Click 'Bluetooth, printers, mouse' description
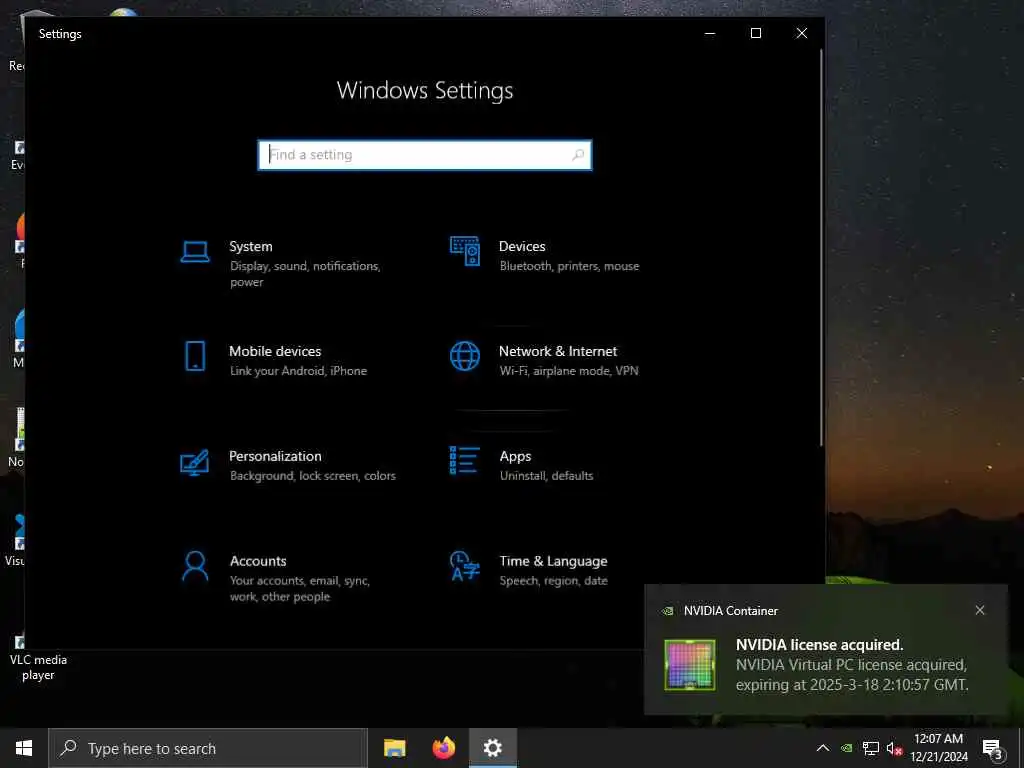Viewport: 1024px width, 768px height. 569,266
